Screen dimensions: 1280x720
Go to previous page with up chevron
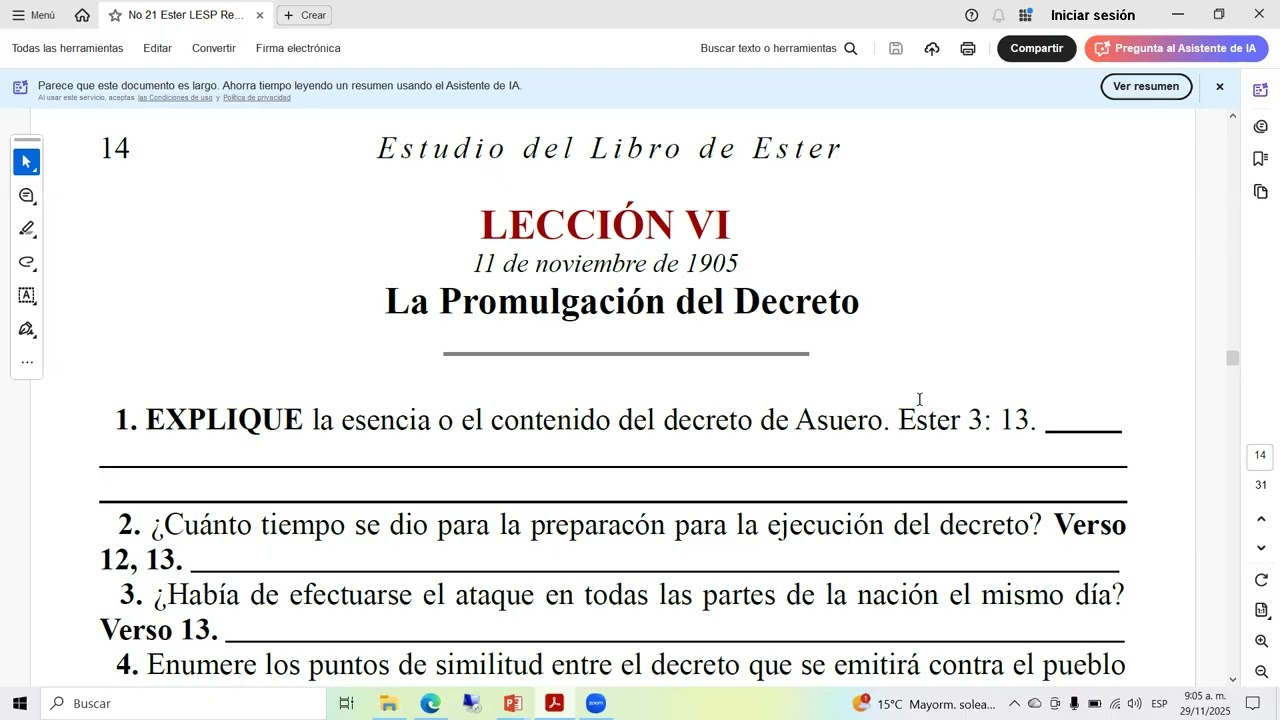[1261, 519]
